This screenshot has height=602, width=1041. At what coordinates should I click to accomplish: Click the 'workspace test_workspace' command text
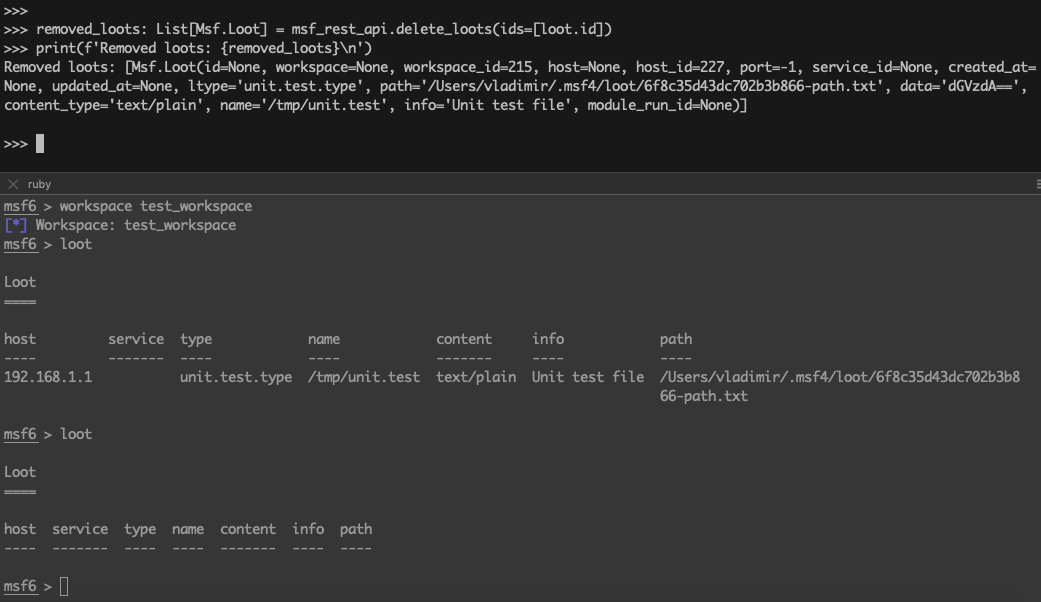pyautogui.click(x=156, y=206)
